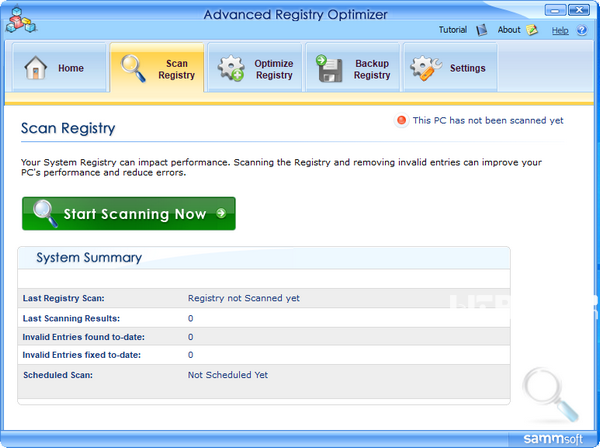600x448 pixels.
Task: Click 'Registry not Scanned yet' value
Action: tap(244, 298)
